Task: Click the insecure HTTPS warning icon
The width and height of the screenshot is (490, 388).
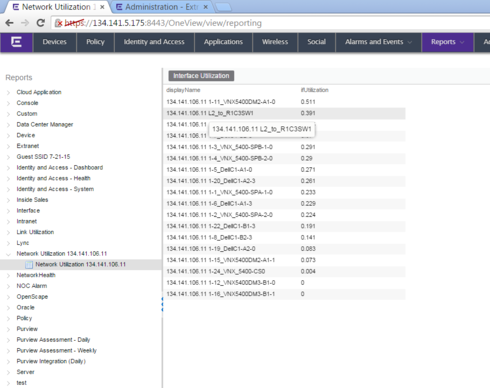Action: tap(58, 23)
